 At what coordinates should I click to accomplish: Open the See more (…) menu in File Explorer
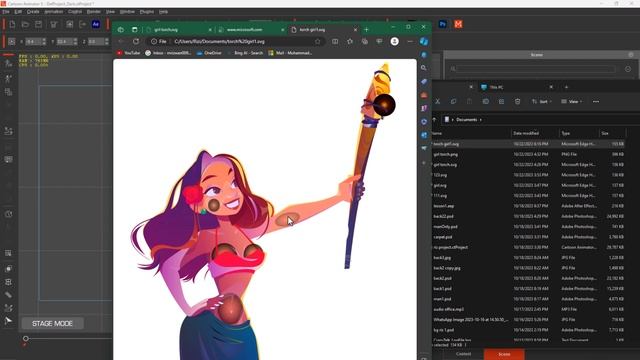[596, 101]
